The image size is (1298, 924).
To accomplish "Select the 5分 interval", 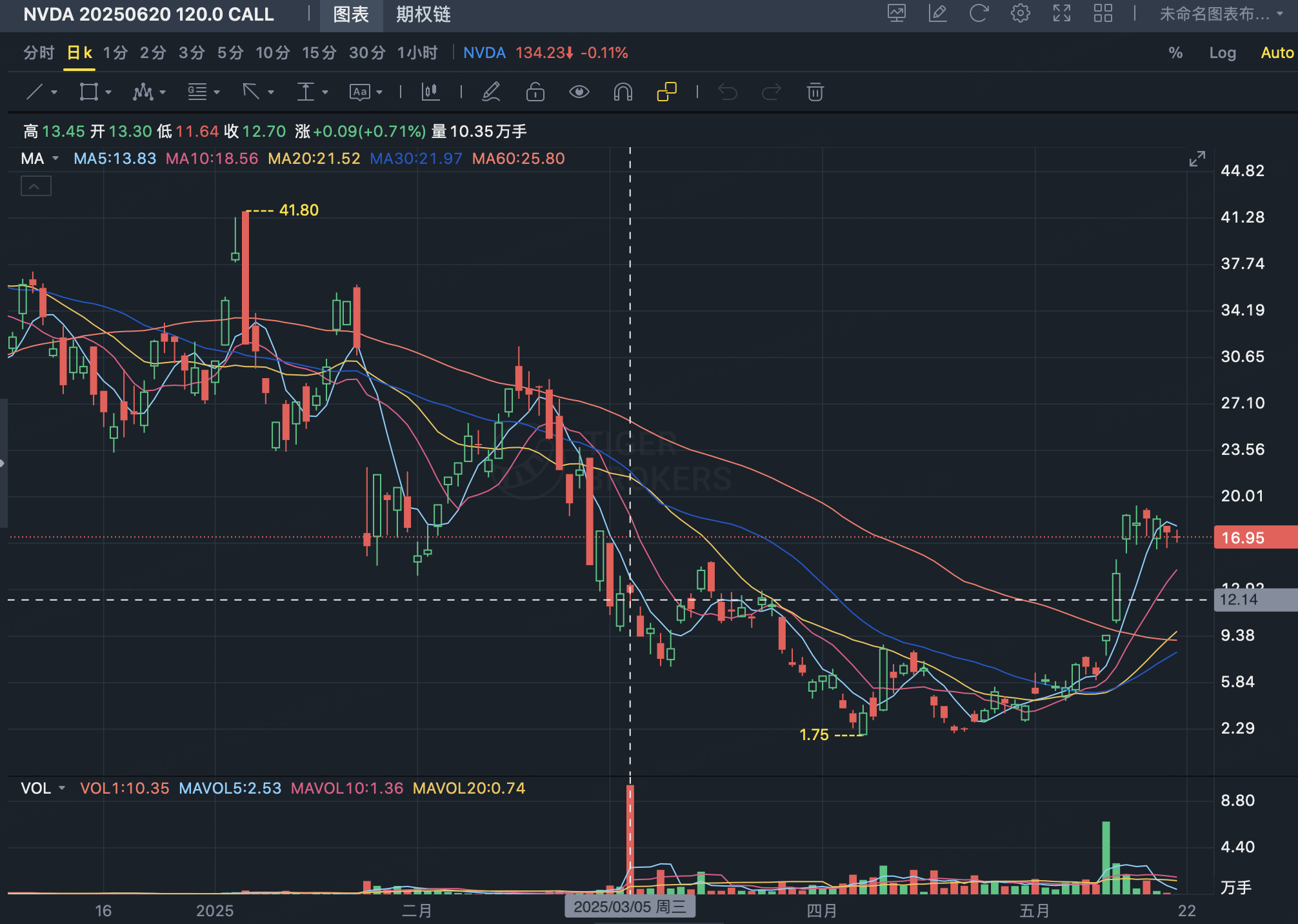I will click(230, 53).
